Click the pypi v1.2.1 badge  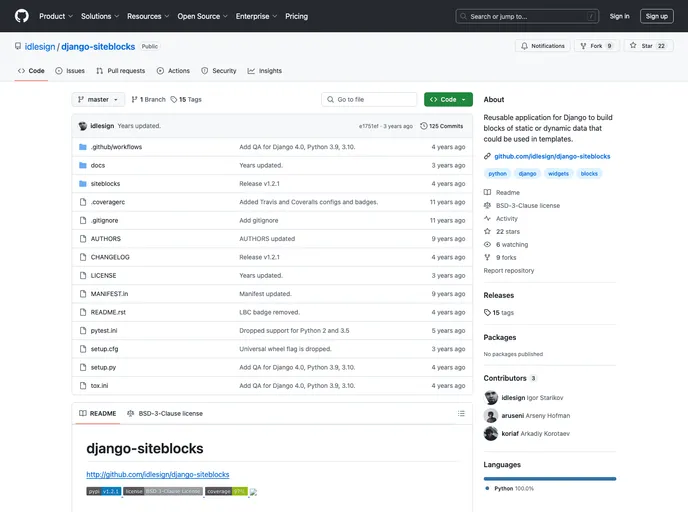click(x=104, y=491)
